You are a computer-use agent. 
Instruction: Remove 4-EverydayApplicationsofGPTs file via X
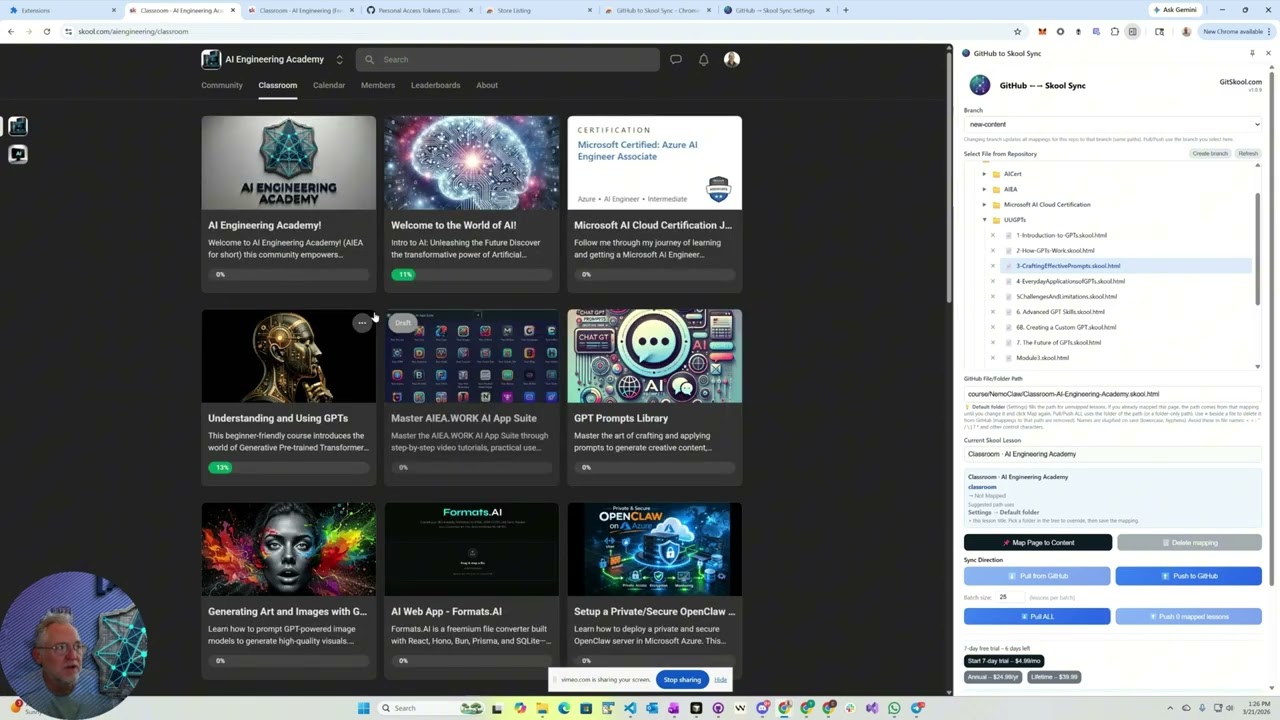pos(993,281)
